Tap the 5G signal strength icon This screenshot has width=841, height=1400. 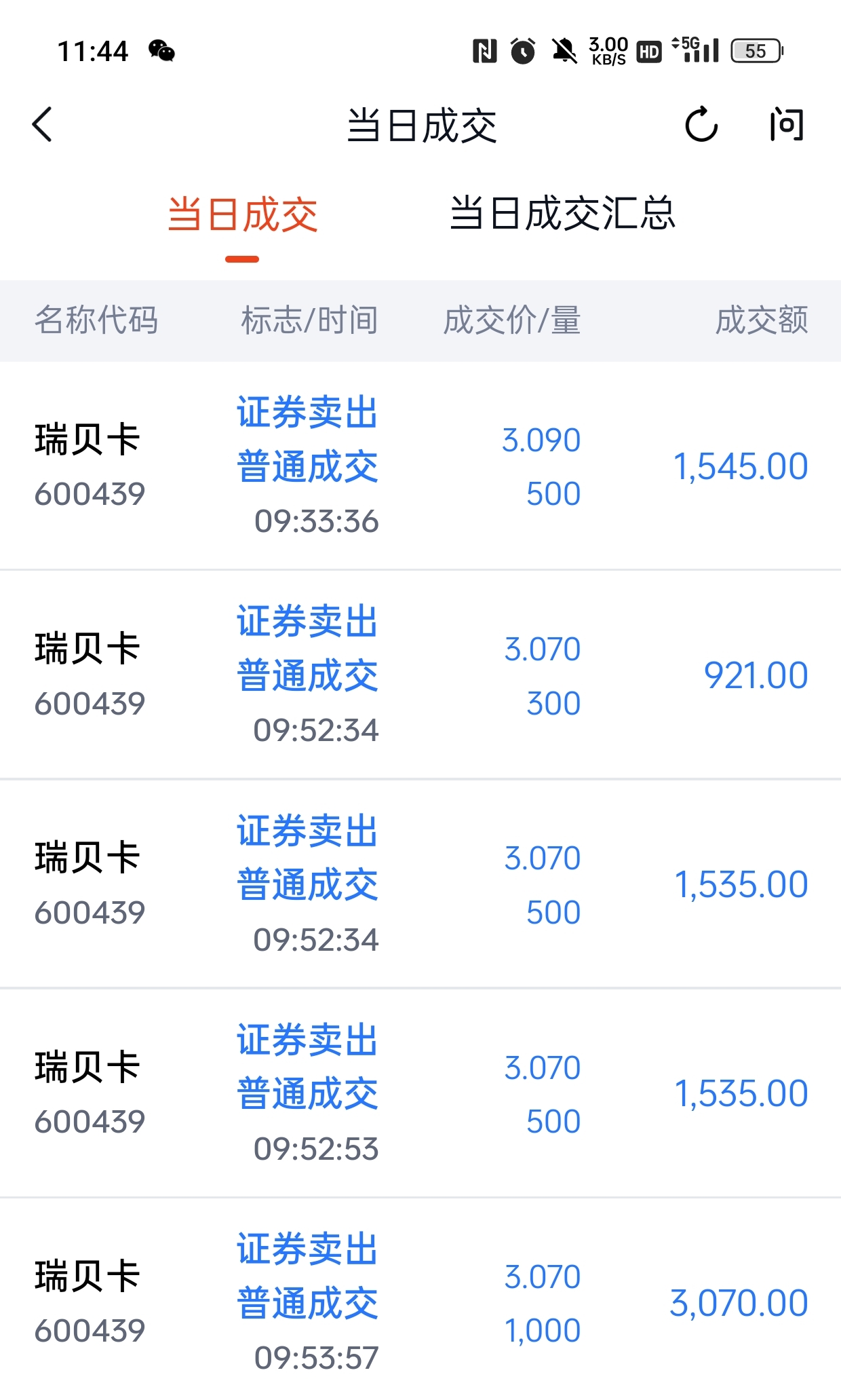click(695, 50)
